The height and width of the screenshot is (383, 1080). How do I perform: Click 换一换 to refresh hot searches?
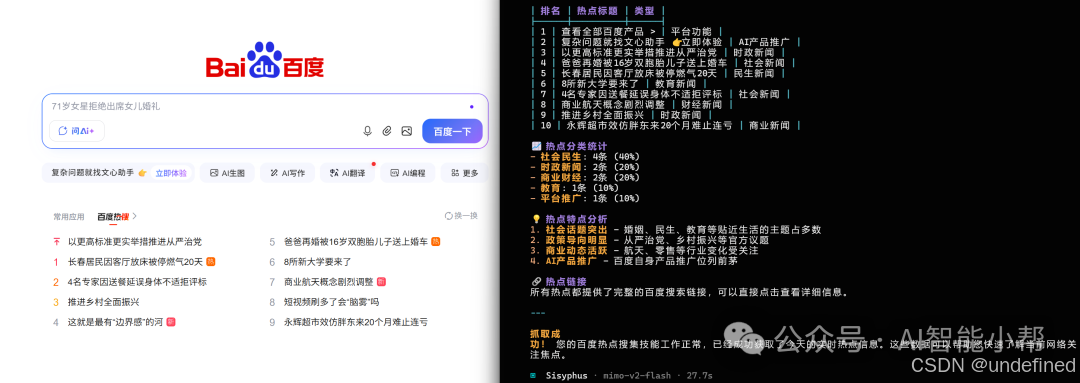[x=461, y=216]
